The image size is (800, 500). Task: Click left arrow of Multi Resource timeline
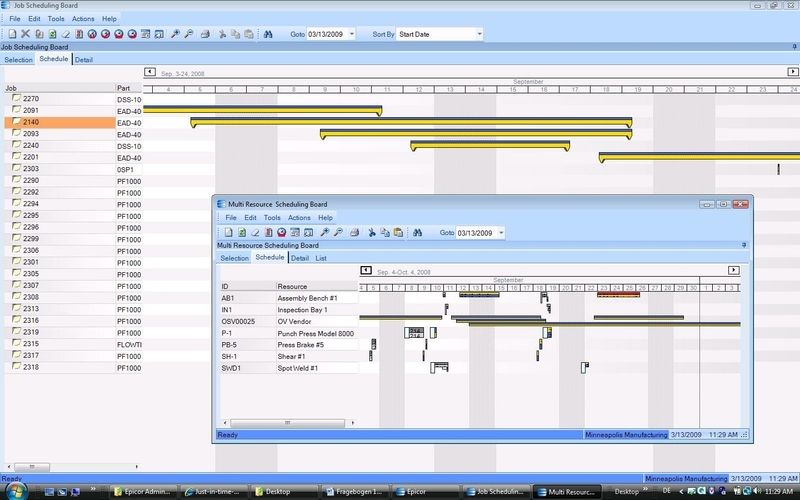(367, 270)
